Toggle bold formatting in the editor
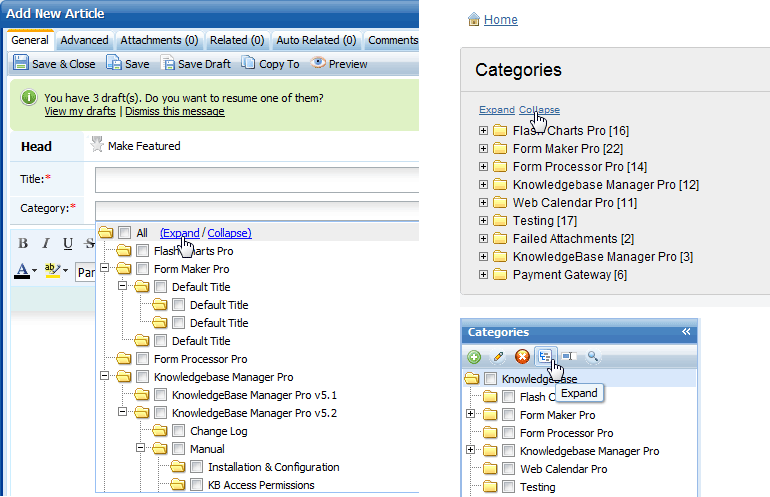Screen dimensions: 770x497 click(x=23, y=244)
